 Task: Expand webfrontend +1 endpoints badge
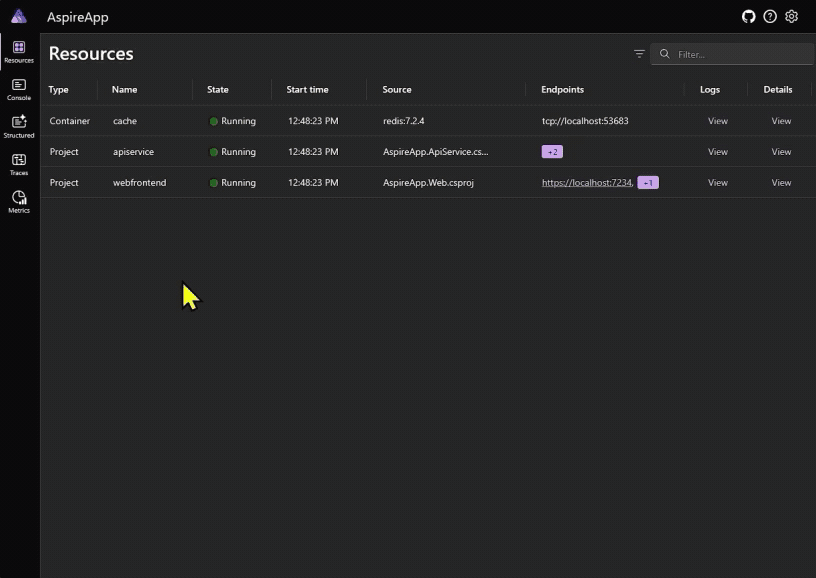pyautogui.click(x=647, y=183)
